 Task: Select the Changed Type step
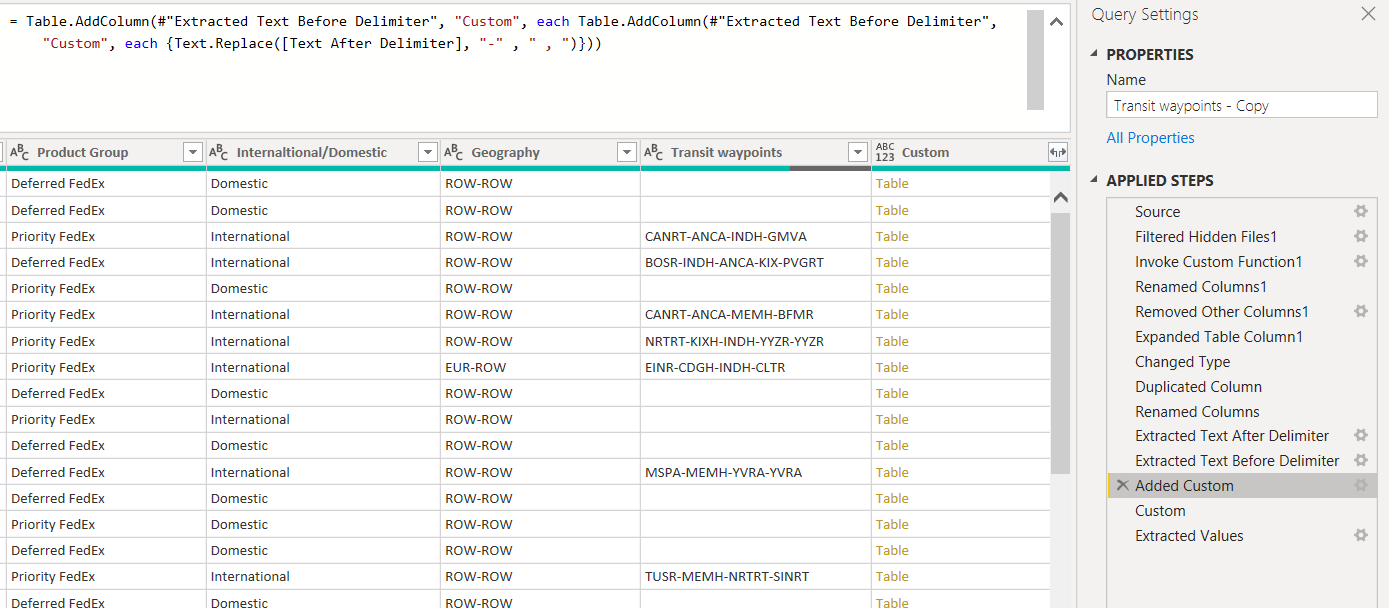click(1182, 361)
